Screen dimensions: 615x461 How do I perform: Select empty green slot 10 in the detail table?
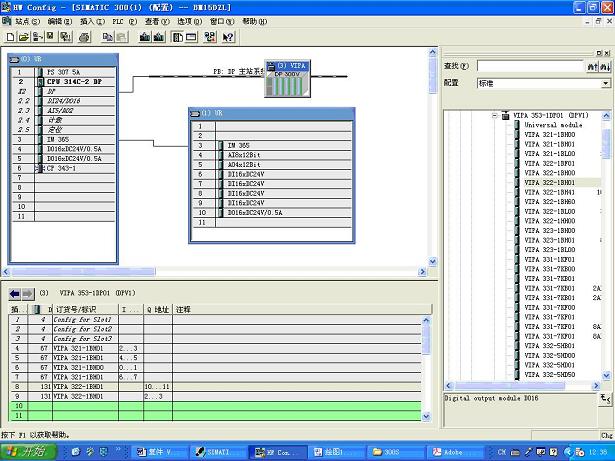tap(215, 406)
